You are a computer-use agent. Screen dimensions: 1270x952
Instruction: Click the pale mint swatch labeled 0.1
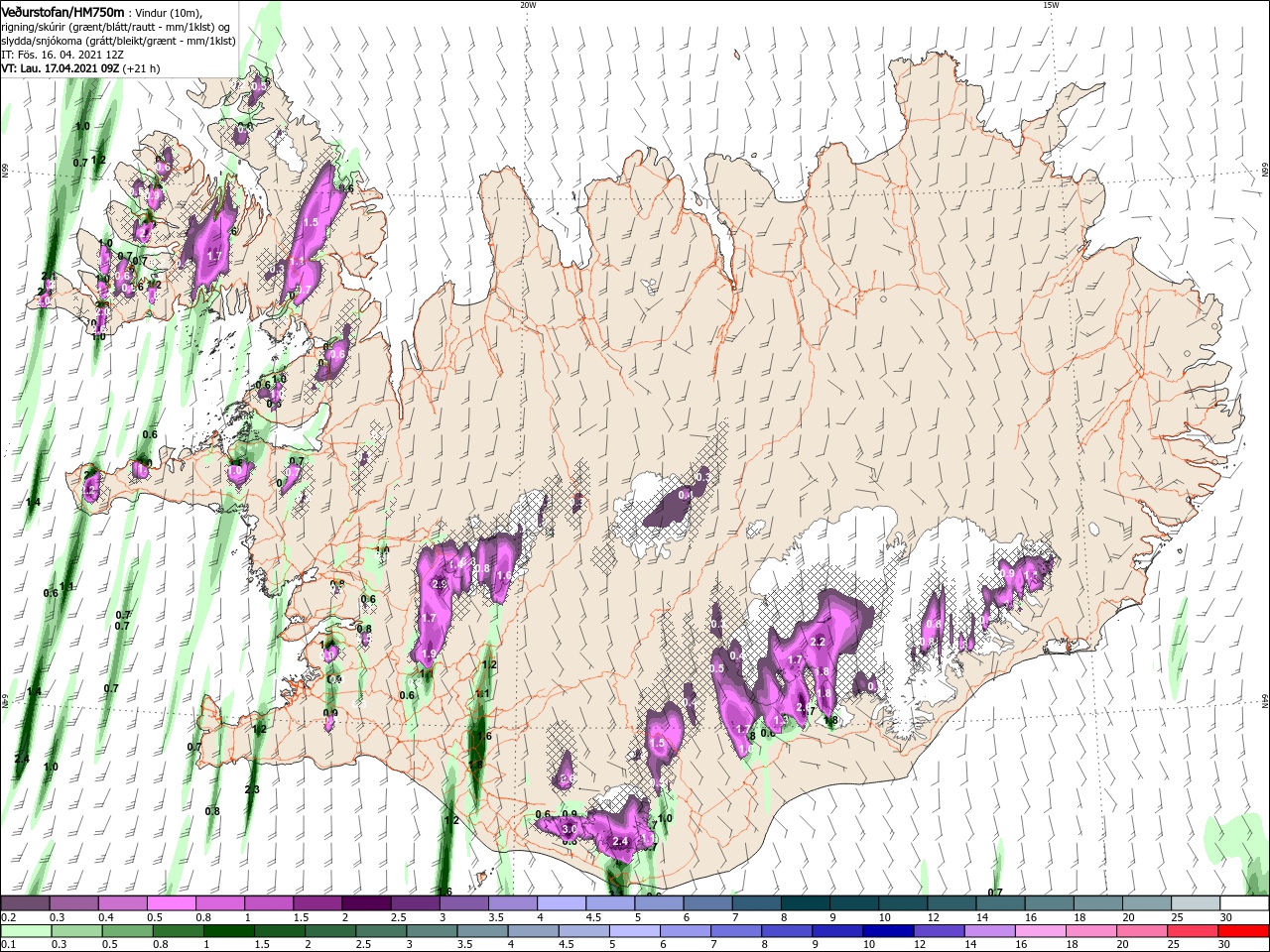25,931
